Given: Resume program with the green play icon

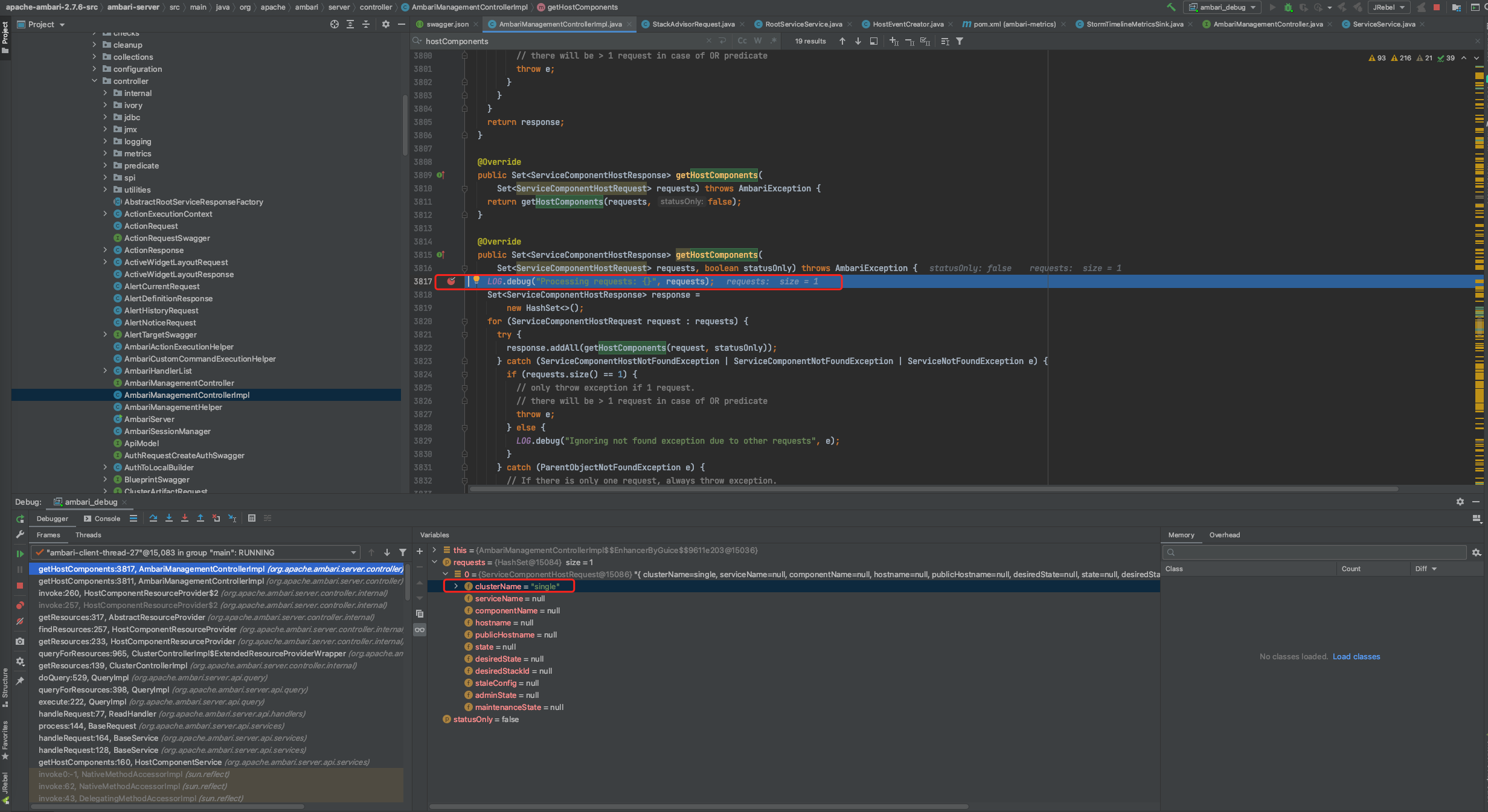Looking at the screenshot, I should (x=20, y=554).
